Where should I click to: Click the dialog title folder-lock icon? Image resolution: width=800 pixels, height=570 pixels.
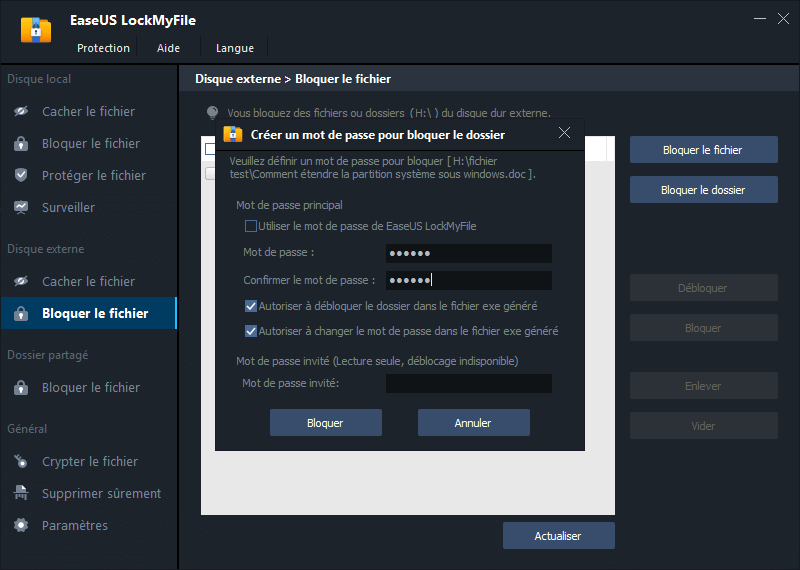click(x=233, y=134)
